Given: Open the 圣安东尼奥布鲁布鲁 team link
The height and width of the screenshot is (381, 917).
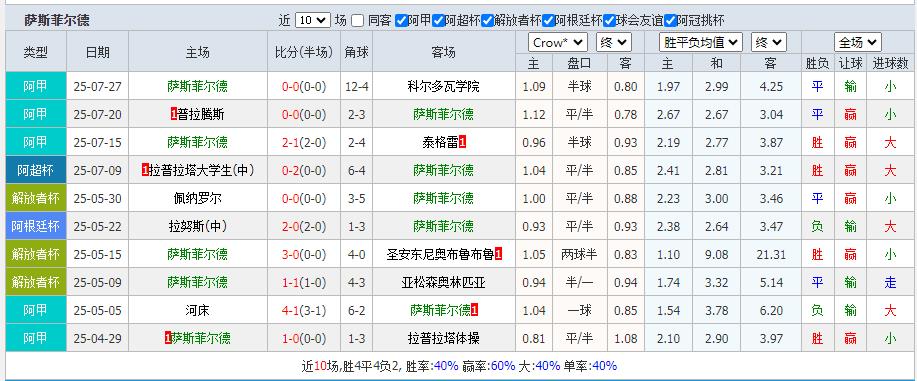Looking at the screenshot, I should point(440,255).
